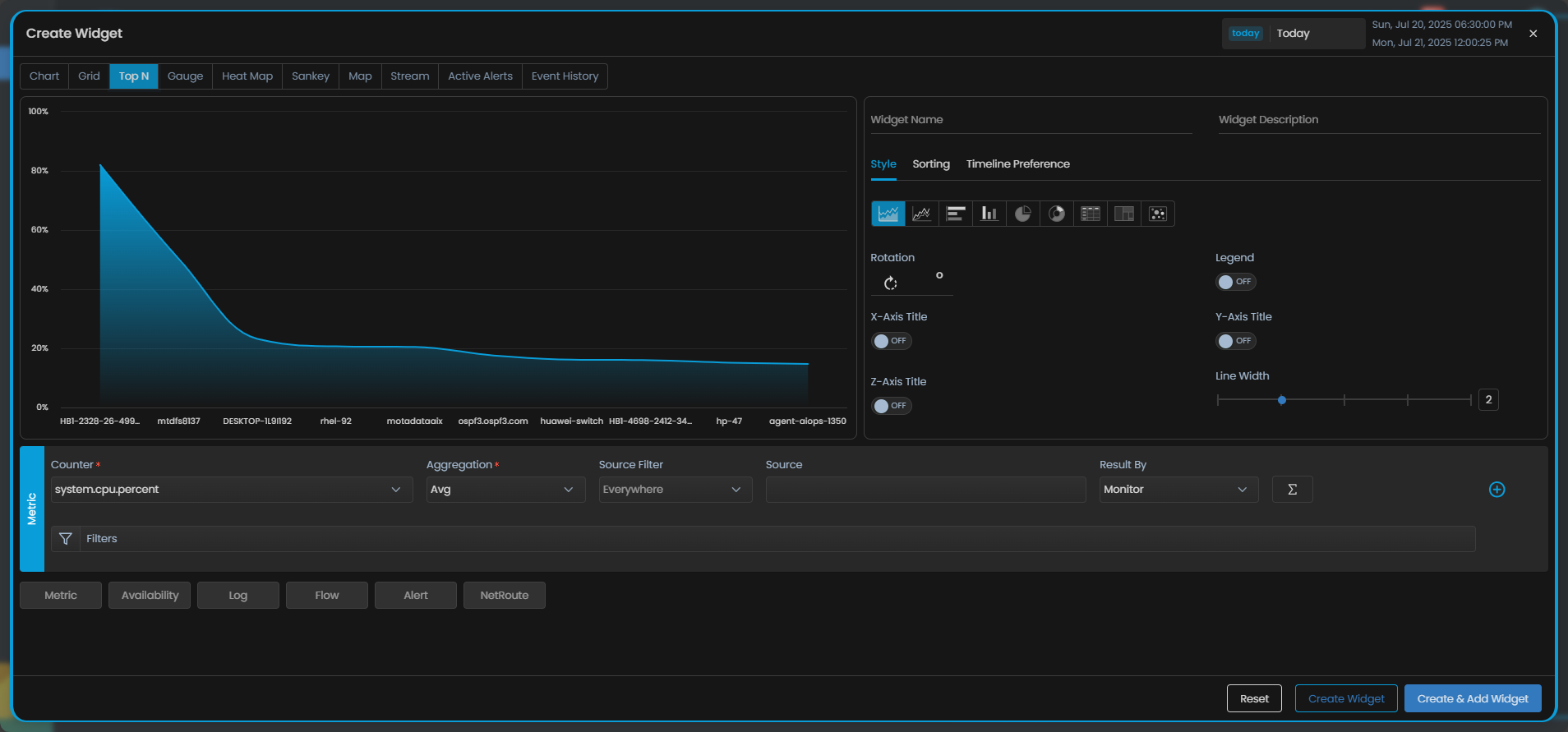Select the Style settings tab
This screenshot has height=732, width=1568.
[883, 164]
